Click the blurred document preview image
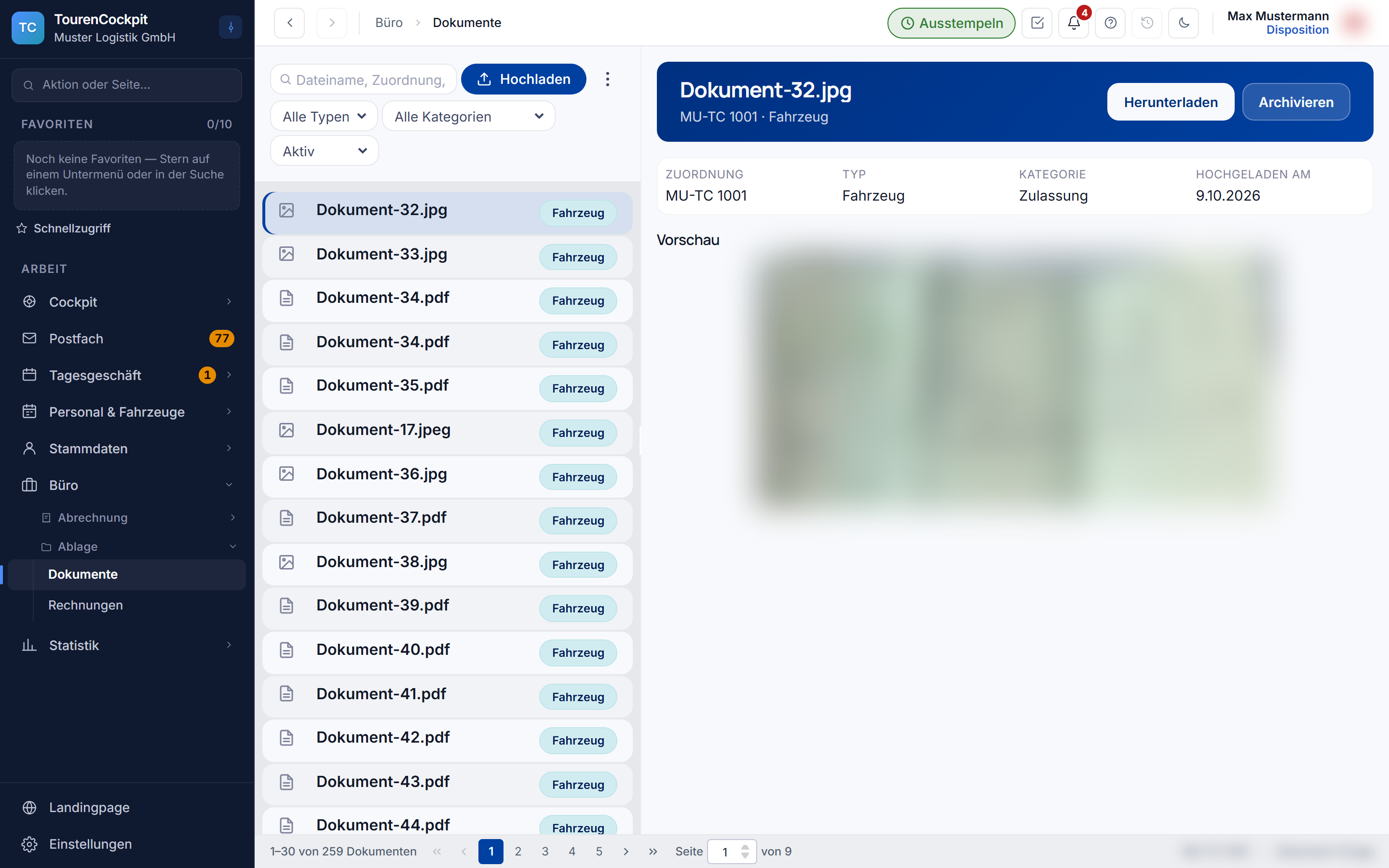Viewport: 1389px width, 868px height. [1015, 380]
